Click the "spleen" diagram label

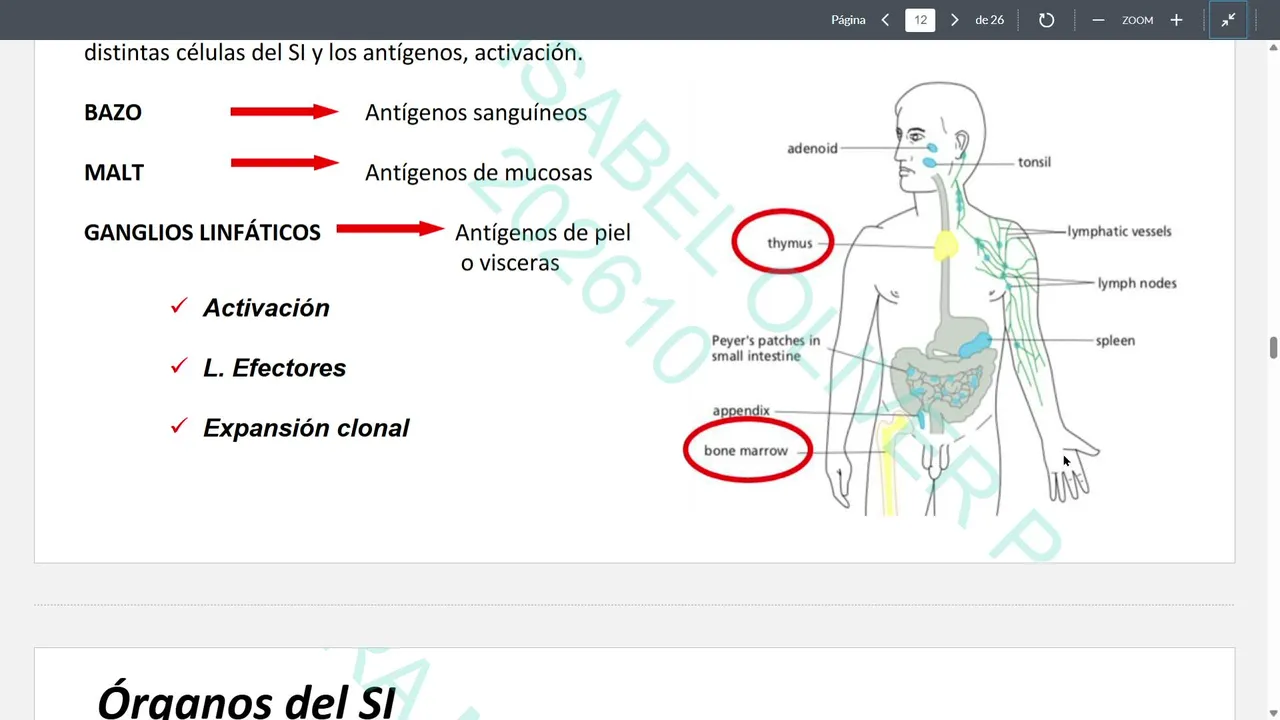(1115, 340)
